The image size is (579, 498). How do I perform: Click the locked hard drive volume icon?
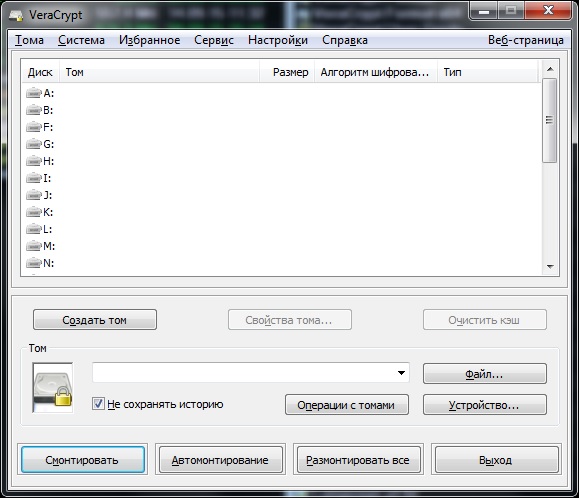53,387
